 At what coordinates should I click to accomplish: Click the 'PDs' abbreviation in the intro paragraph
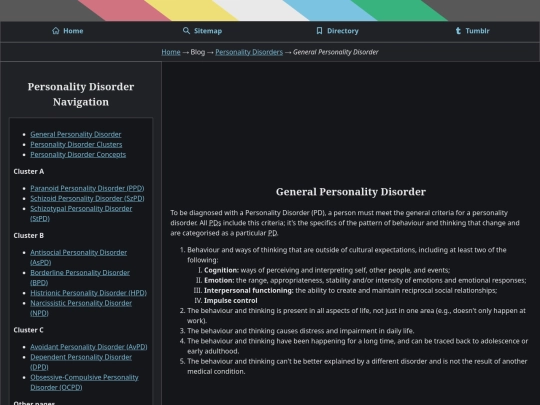[x=215, y=223]
